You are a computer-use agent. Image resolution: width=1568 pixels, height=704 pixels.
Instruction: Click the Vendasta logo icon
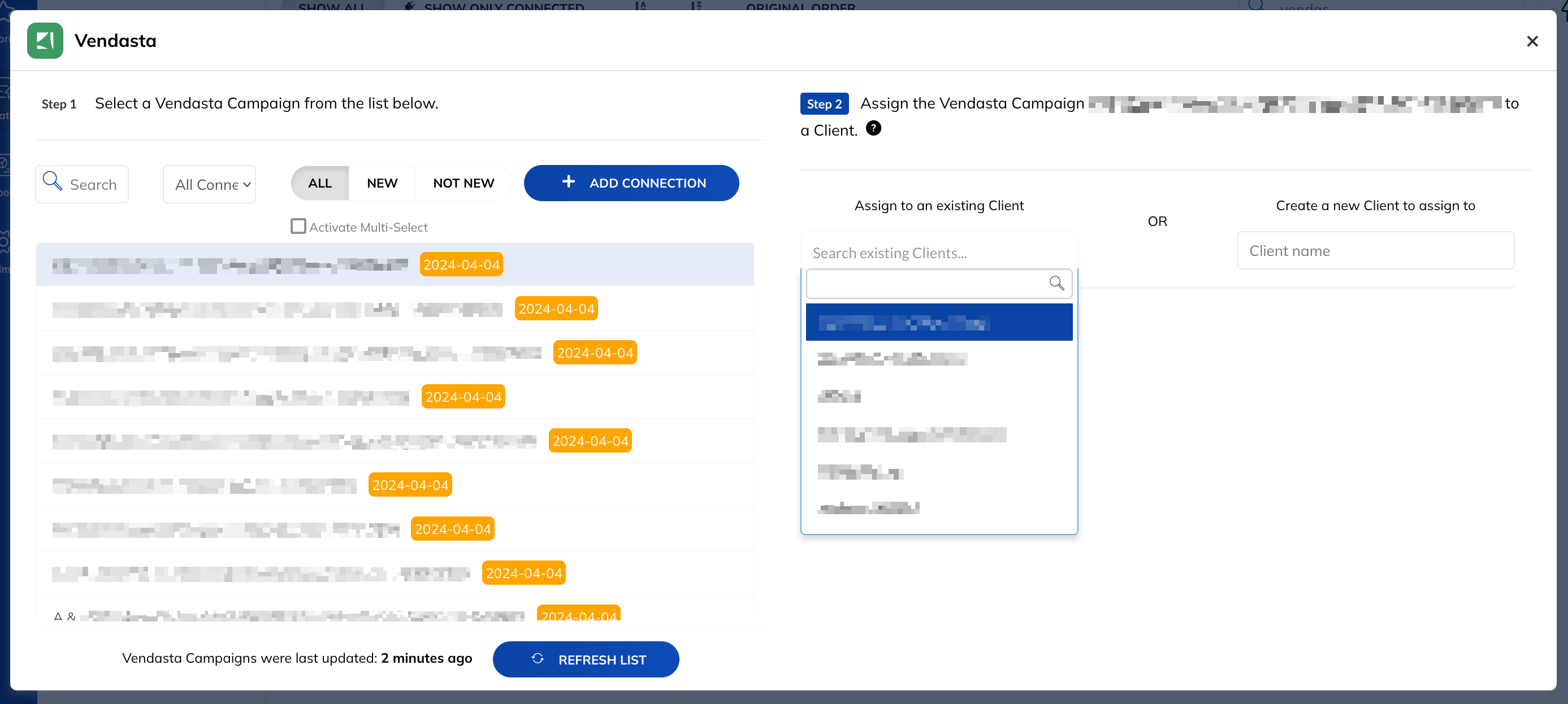[45, 41]
